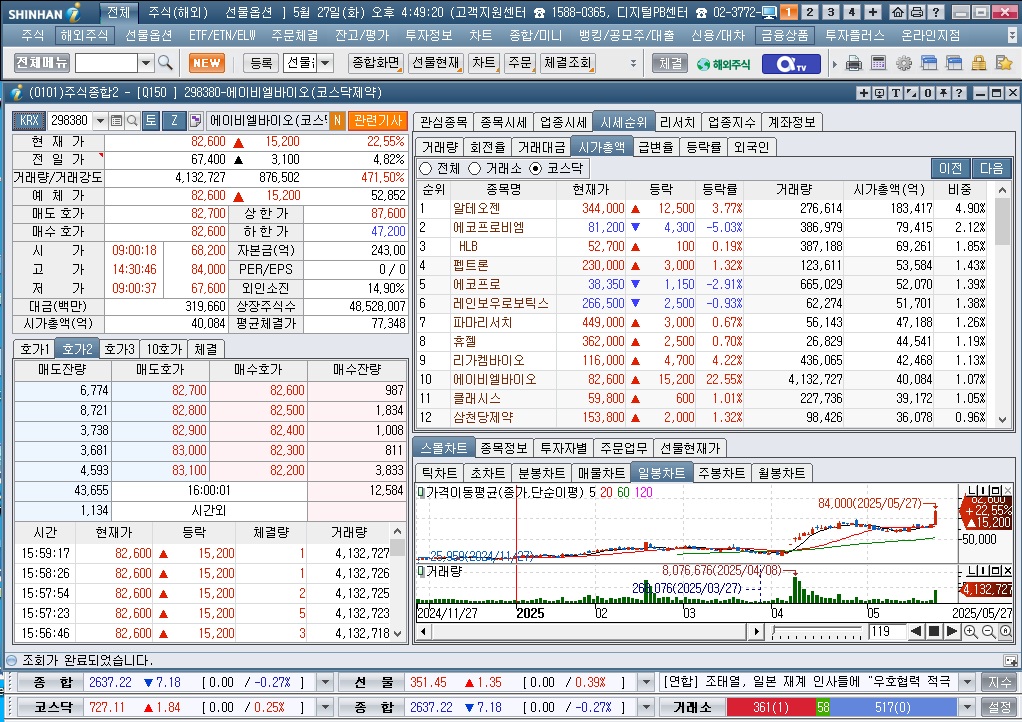
Task: Open the news headline ticker dropdown
Action: pyautogui.click(x=967, y=682)
